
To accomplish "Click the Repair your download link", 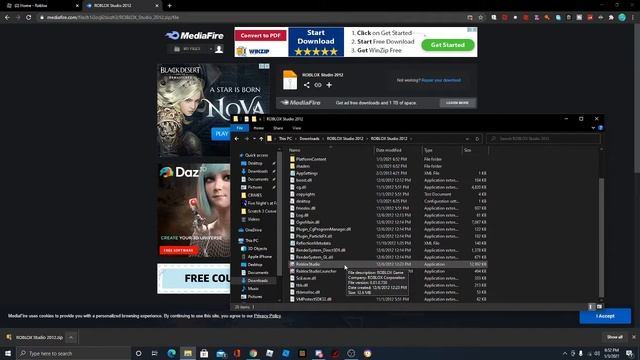I will pyautogui.click(x=441, y=80).
